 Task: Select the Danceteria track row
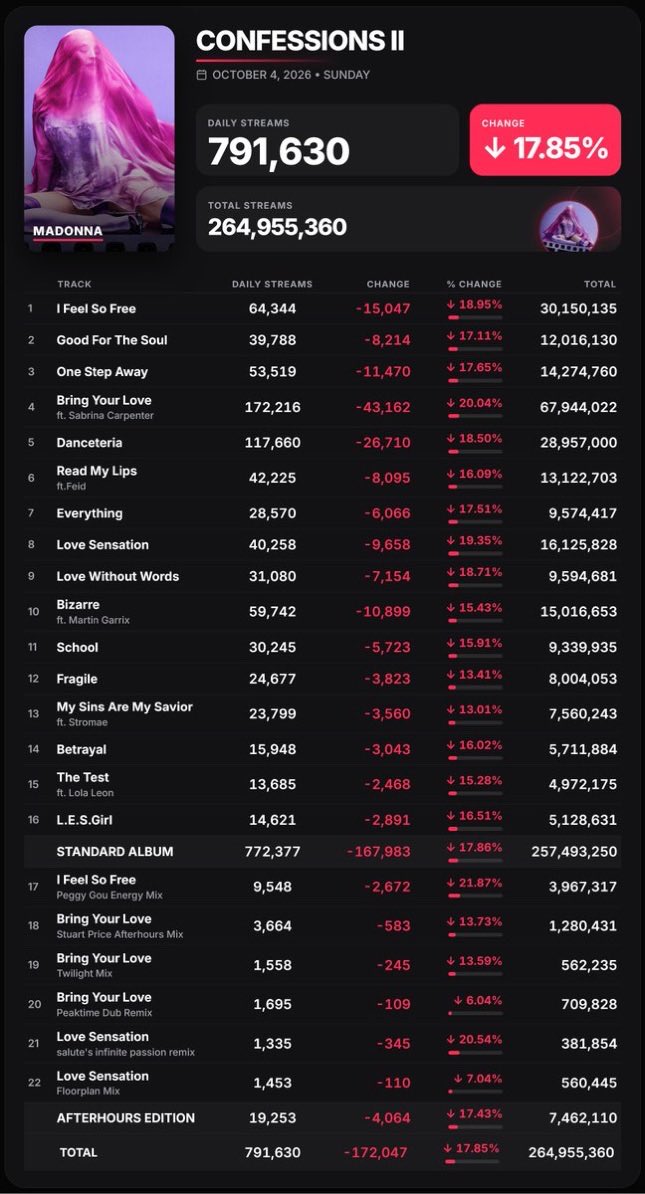(322, 442)
